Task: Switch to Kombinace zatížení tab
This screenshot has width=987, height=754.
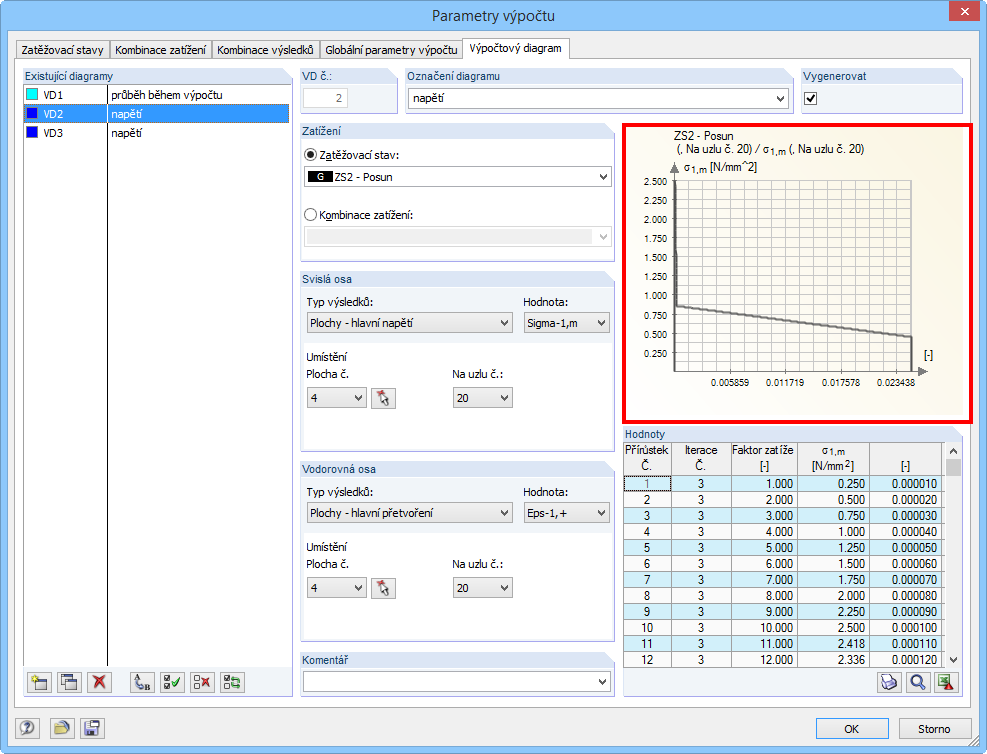Action: point(161,50)
